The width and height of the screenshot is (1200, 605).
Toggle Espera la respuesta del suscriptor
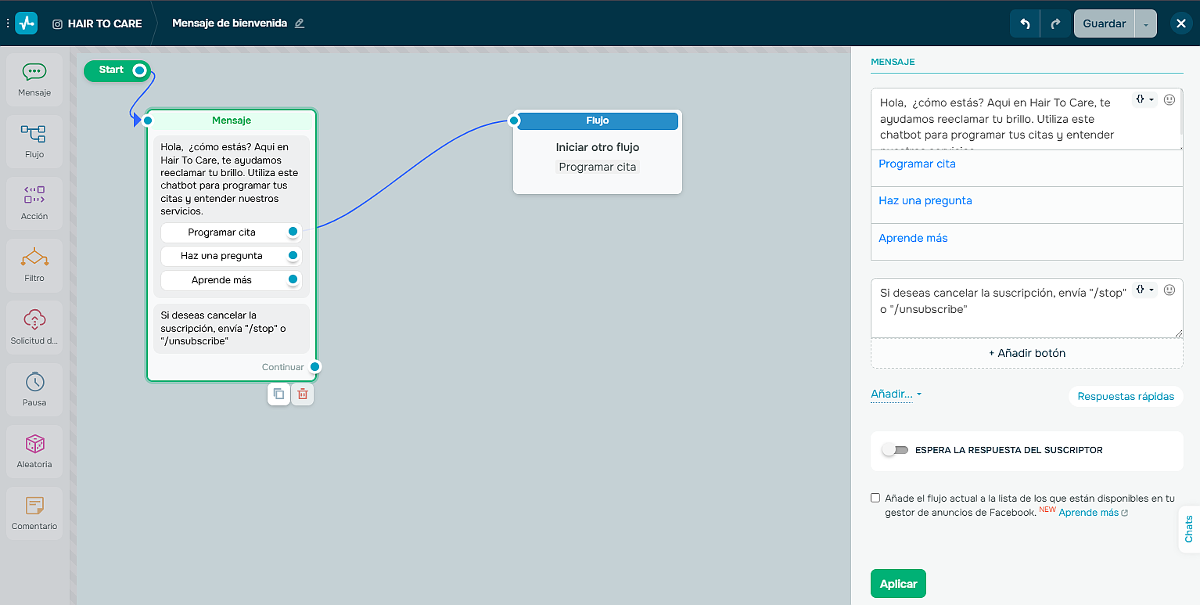click(x=895, y=450)
